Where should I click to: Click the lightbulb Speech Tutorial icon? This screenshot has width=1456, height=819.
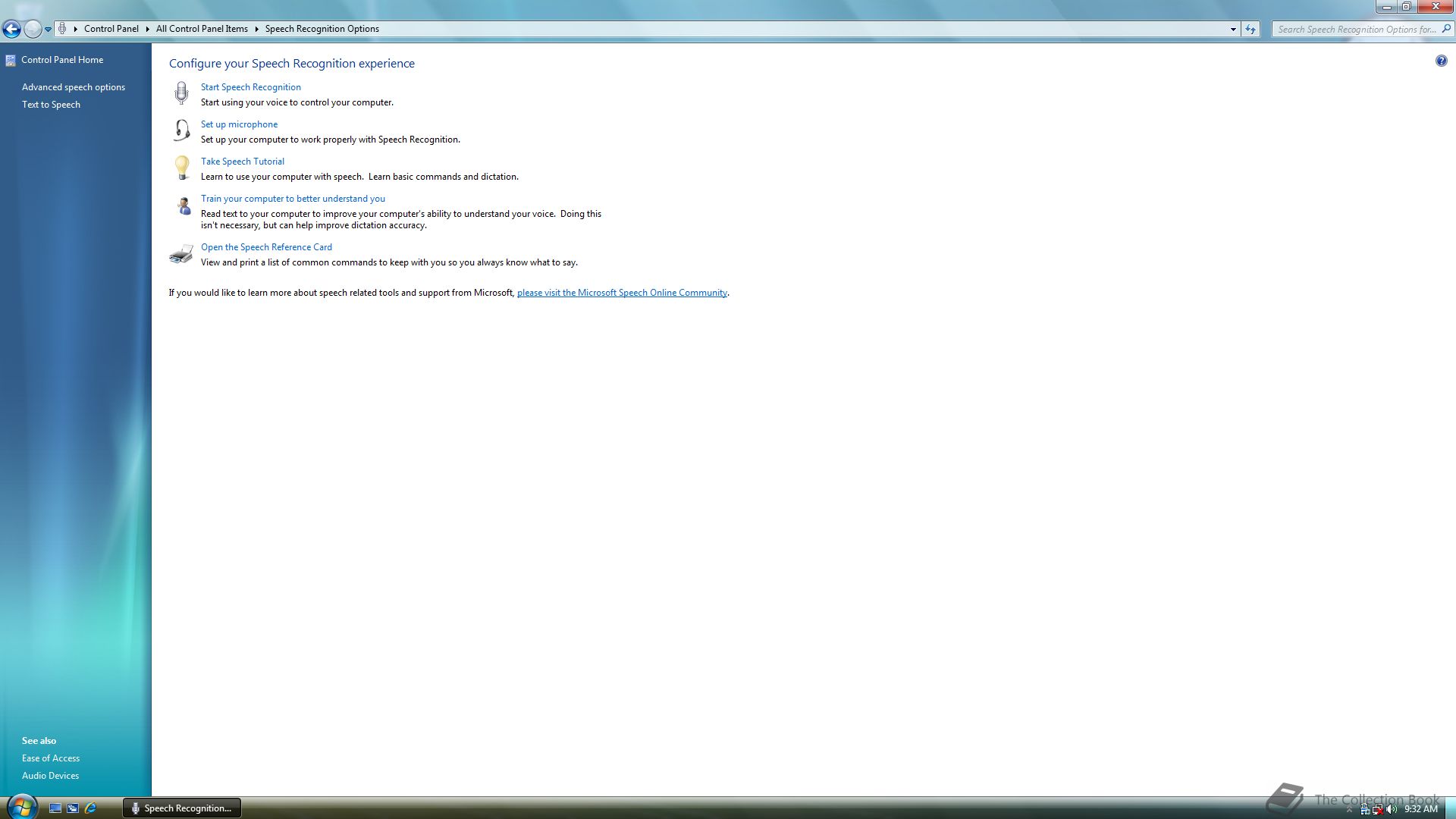181,168
